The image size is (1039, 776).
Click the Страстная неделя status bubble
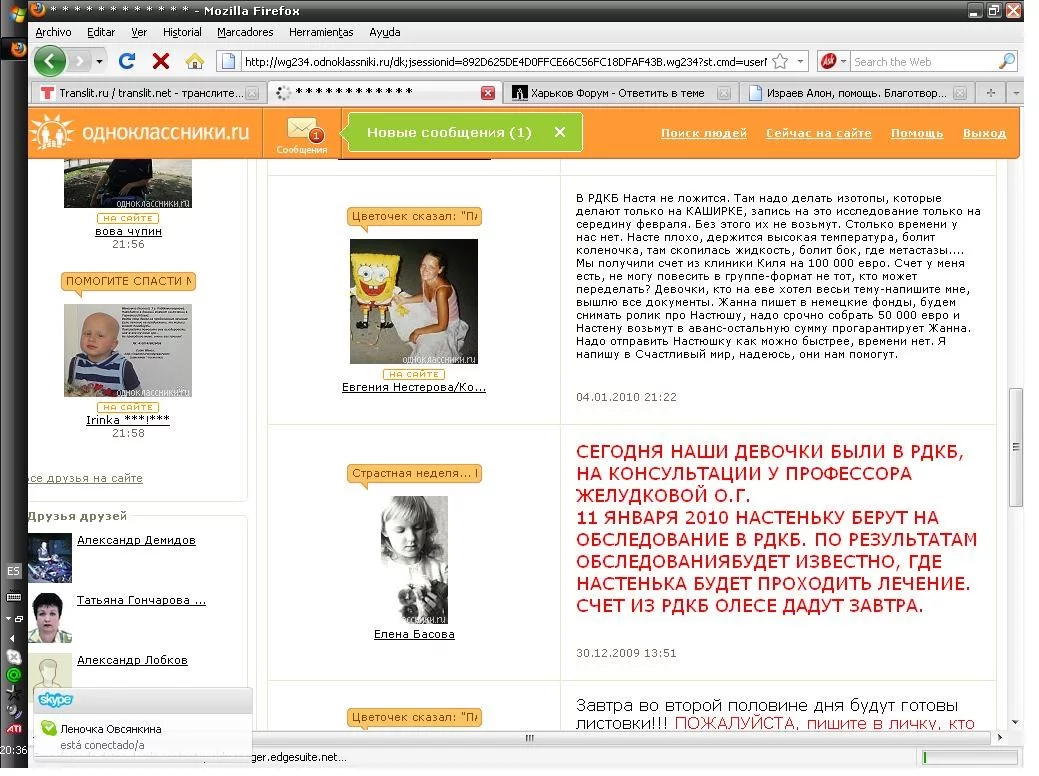415,474
